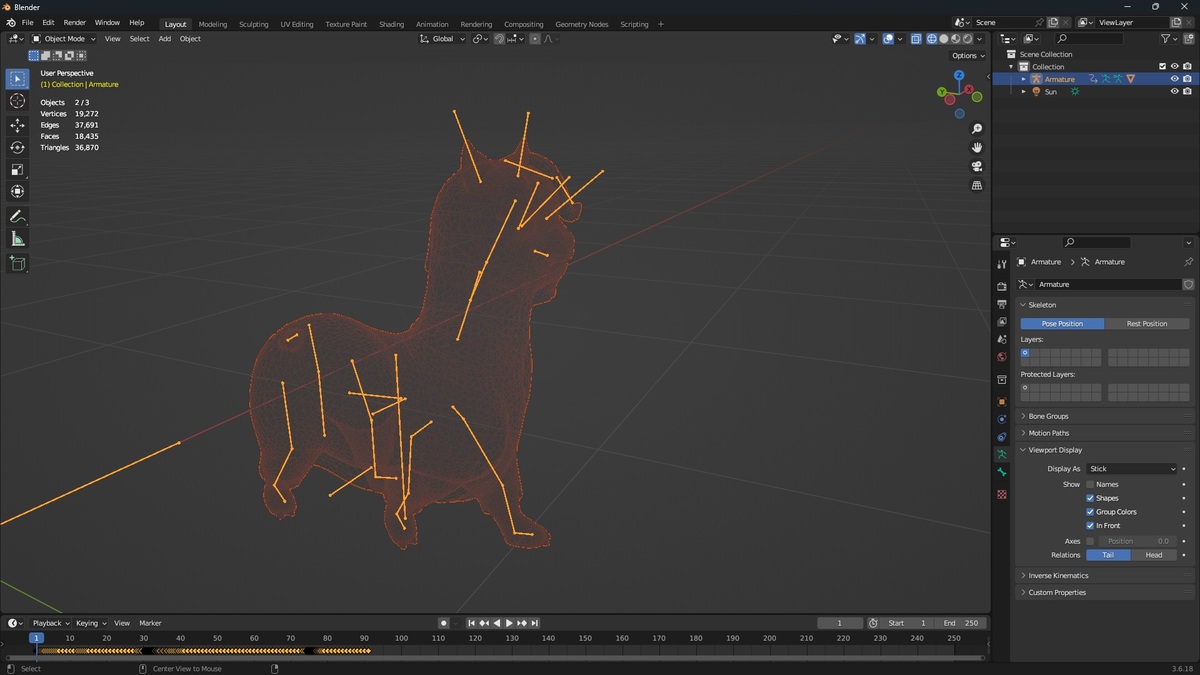Switch to the Sculpting workspace tab
1200x675 pixels.
(253, 24)
